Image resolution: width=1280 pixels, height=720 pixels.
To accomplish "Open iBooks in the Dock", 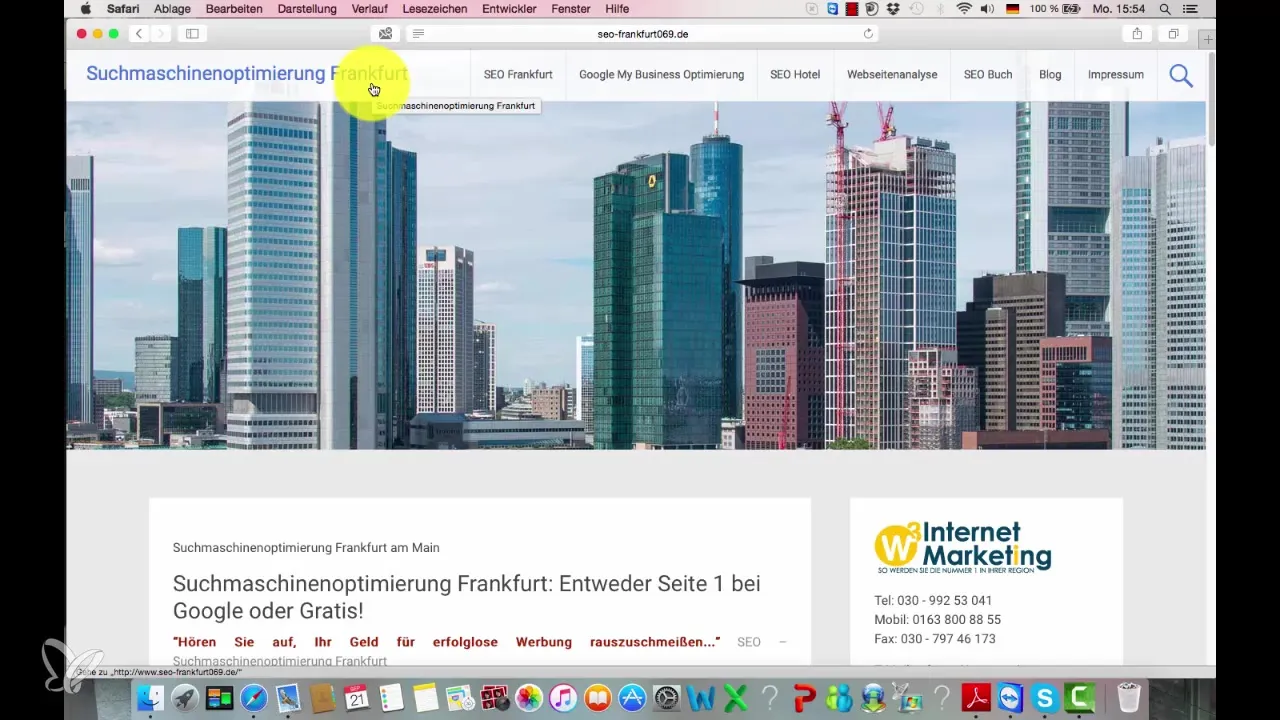I will 598,697.
